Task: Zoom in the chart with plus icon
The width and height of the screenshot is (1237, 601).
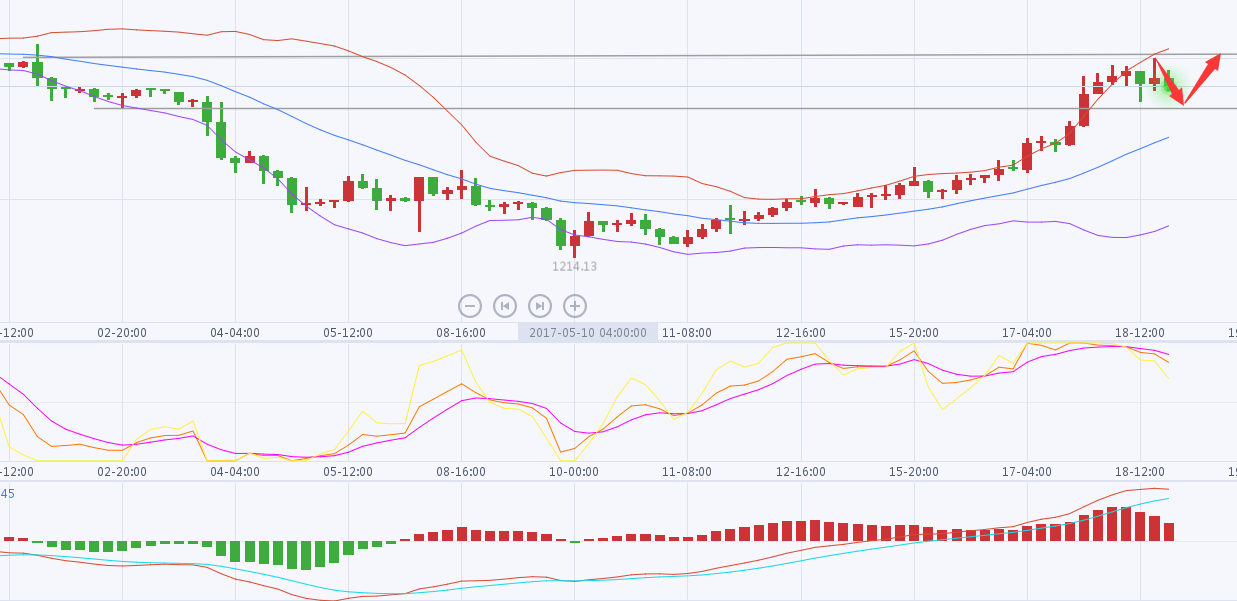Action: [574, 306]
